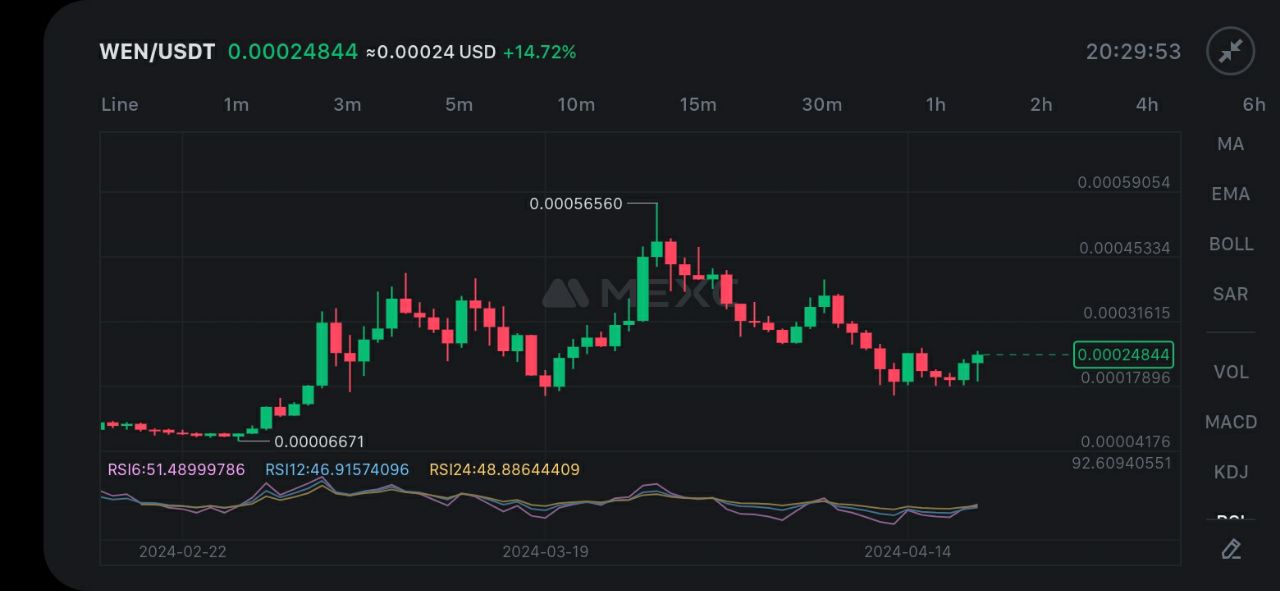Turn on SAR indicator
Viewport: 1280px width, 591px height.
pyautogui.click(x=1230, y=294)
